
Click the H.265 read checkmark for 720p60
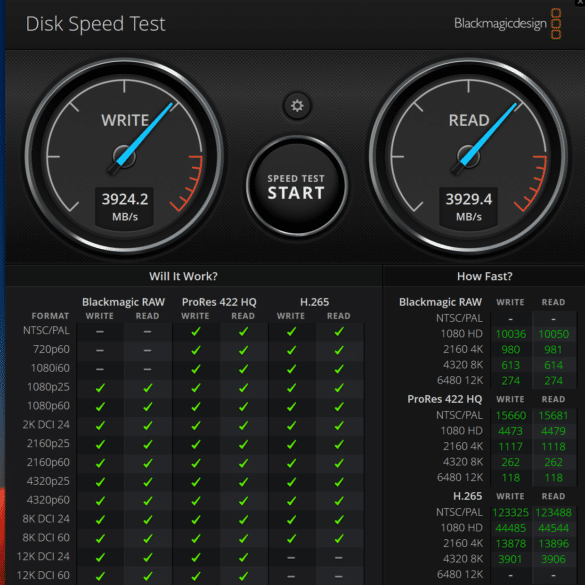339,350
